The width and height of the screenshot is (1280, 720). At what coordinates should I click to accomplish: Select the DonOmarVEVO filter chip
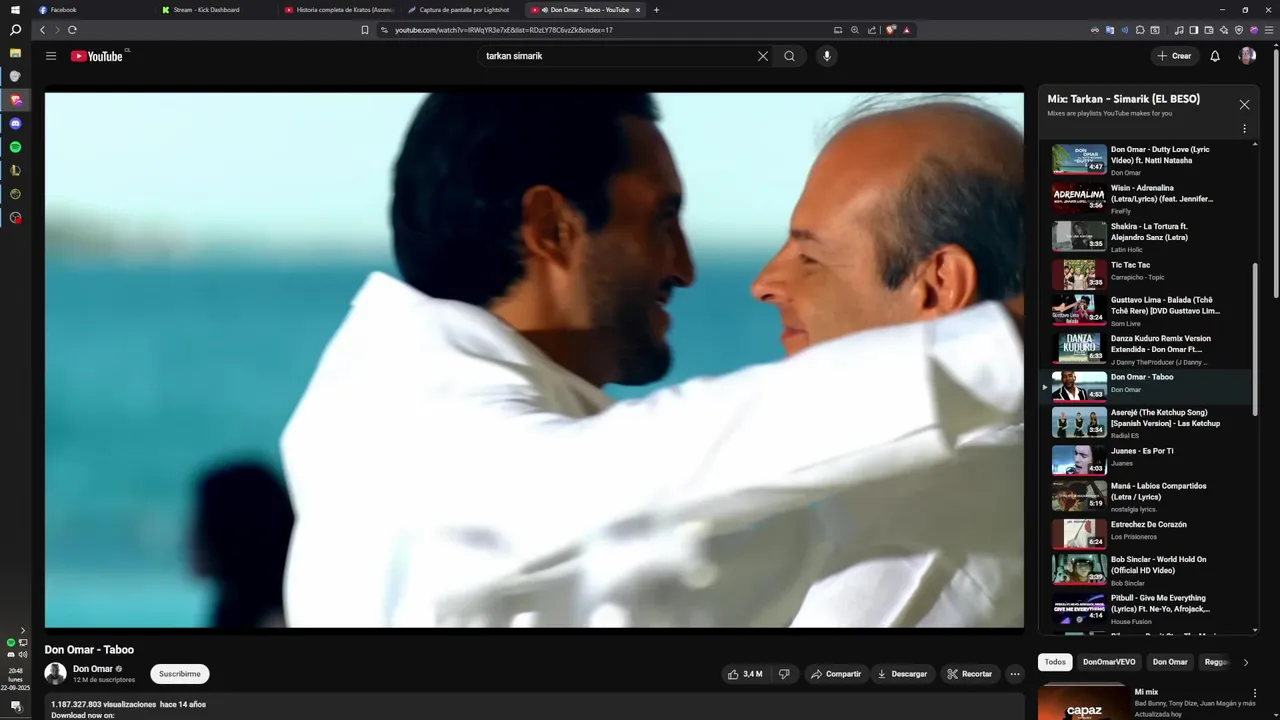point(1109,662)
